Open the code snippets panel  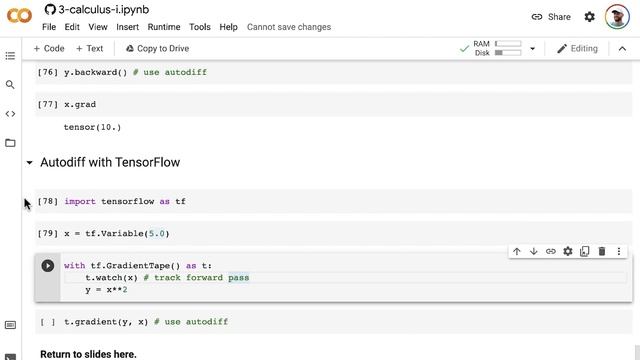pos(10,114)
